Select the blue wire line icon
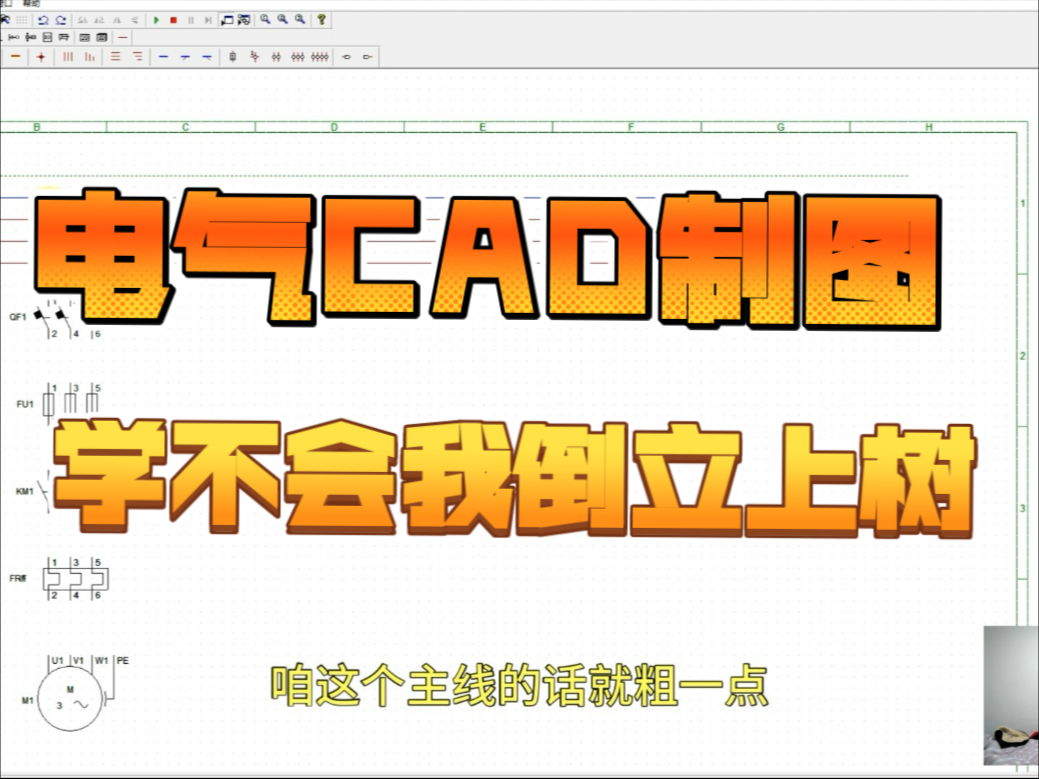Image resolution: width=1039 pixels, height=779 pixels. pyautogui.click(x=163, y=57)
